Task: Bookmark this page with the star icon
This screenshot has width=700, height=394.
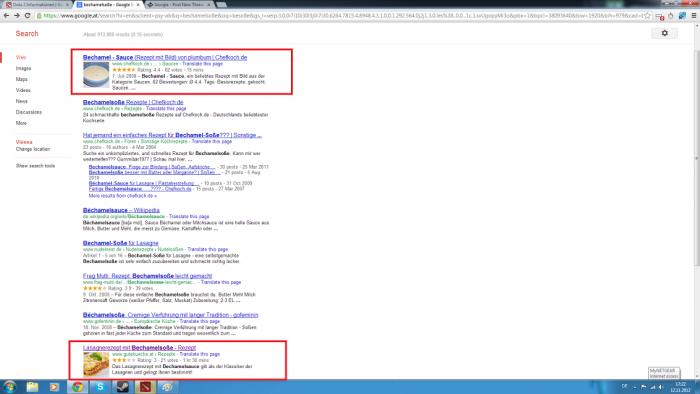Action: pos(647,16)
